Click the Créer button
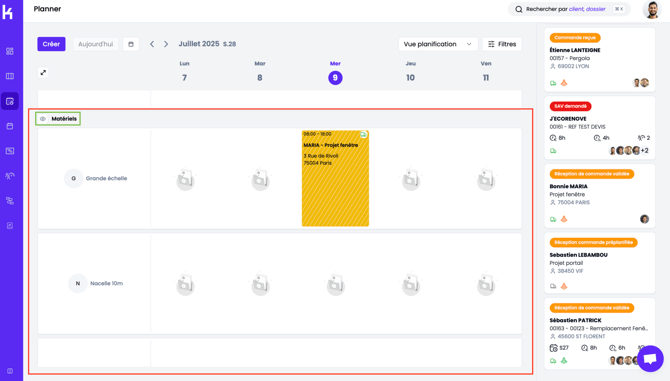The image size is (670, 381). 51,44
